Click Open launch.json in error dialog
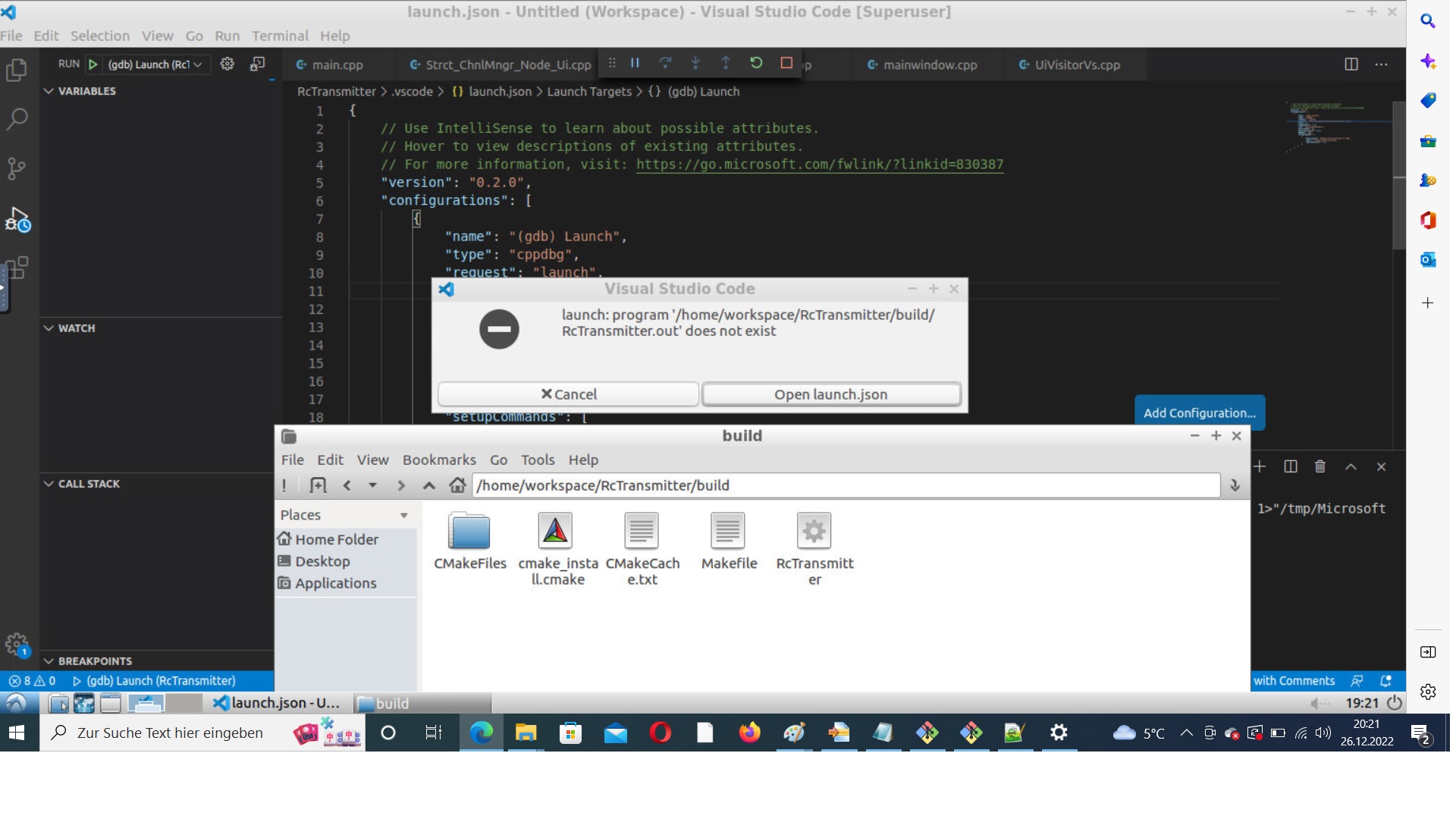 click(830, 394)
